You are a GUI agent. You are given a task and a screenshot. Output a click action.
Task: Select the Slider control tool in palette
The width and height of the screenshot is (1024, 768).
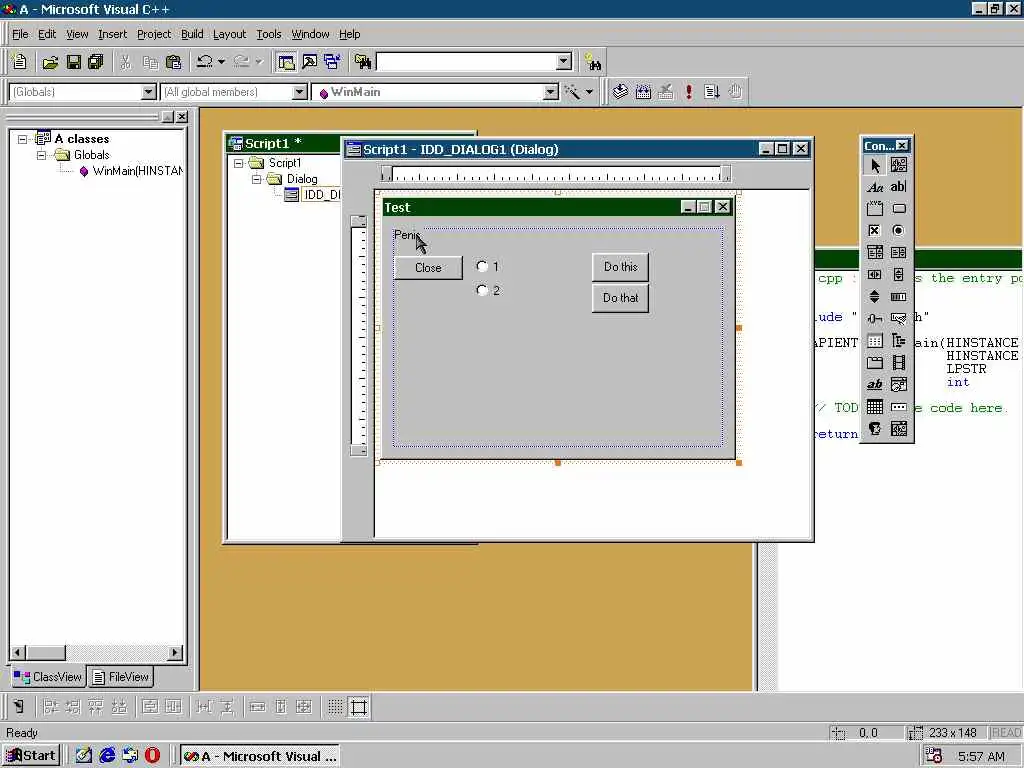(875, 319)
